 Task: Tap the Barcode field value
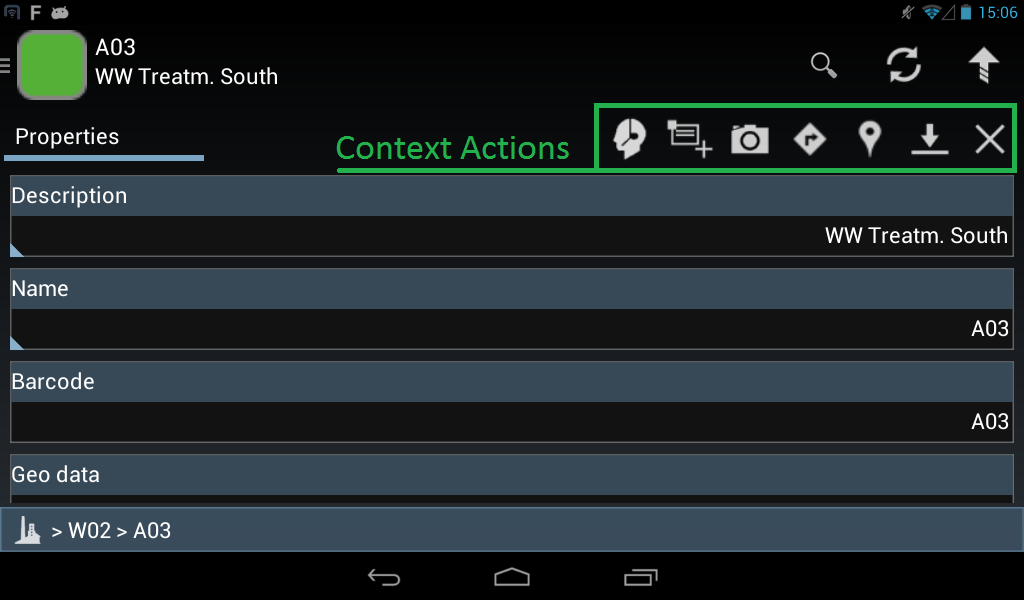[511, 422]
